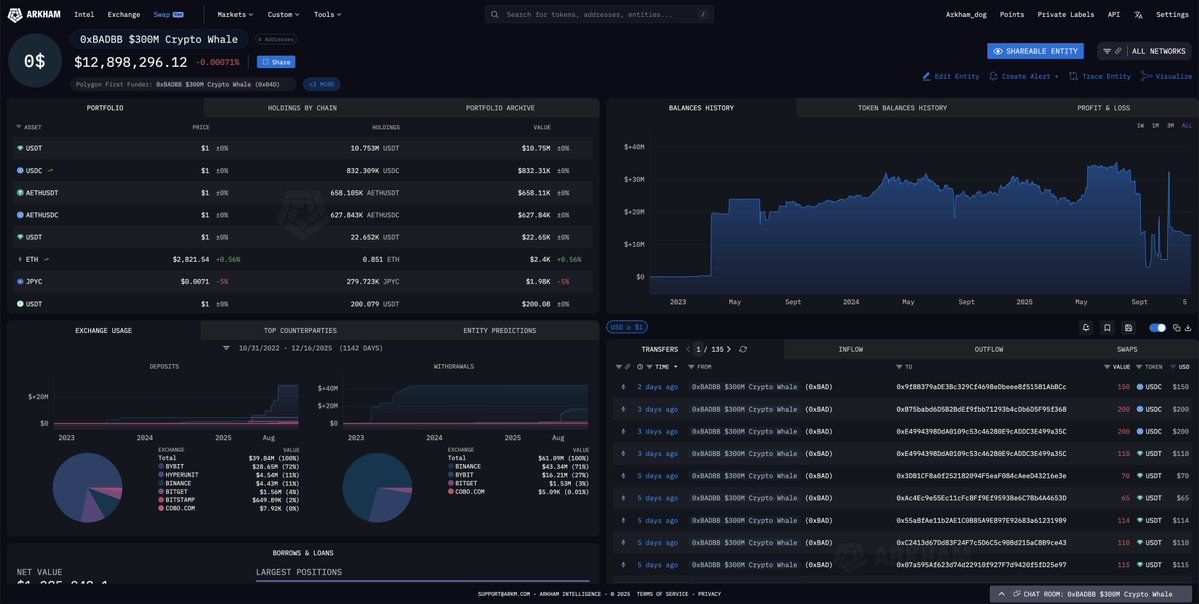Toggle the switch above the transfers table
Image resolution: width=1199 pixels, height=604 pixels.
[x=1157, y=327]
